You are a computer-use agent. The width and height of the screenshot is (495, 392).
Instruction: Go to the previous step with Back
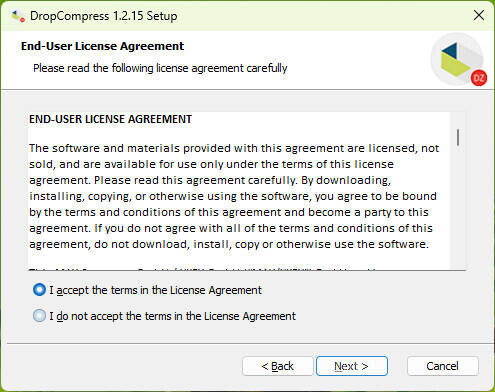[277, 366]
